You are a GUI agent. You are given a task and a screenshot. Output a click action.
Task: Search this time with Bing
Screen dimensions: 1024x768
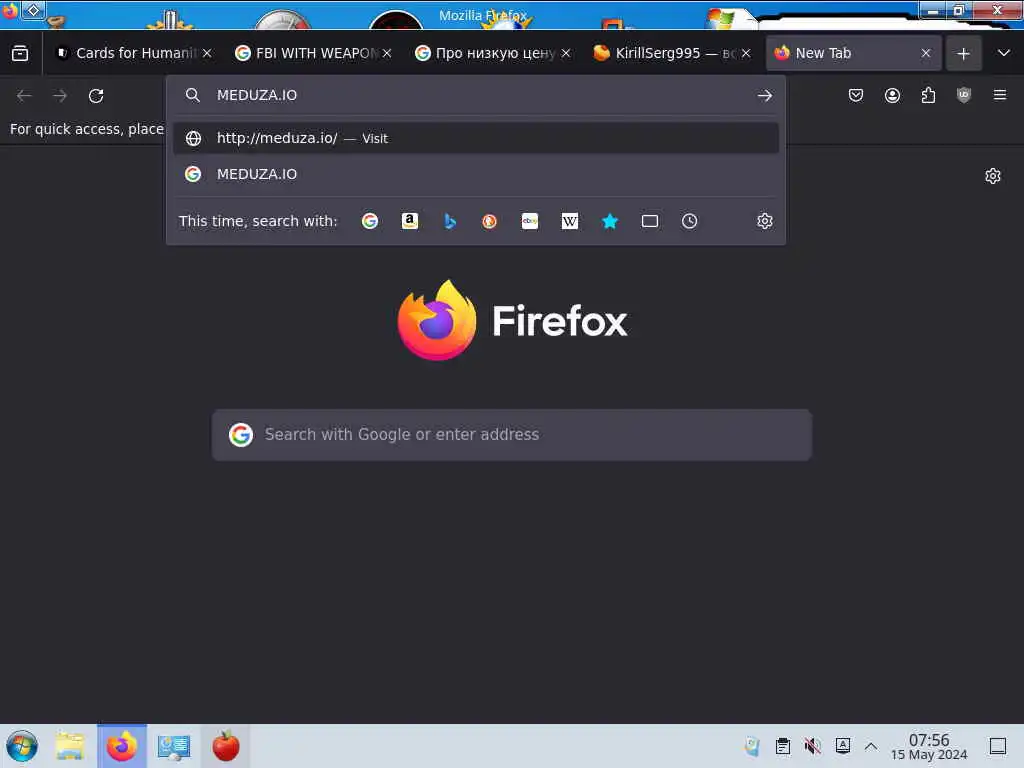450,221
